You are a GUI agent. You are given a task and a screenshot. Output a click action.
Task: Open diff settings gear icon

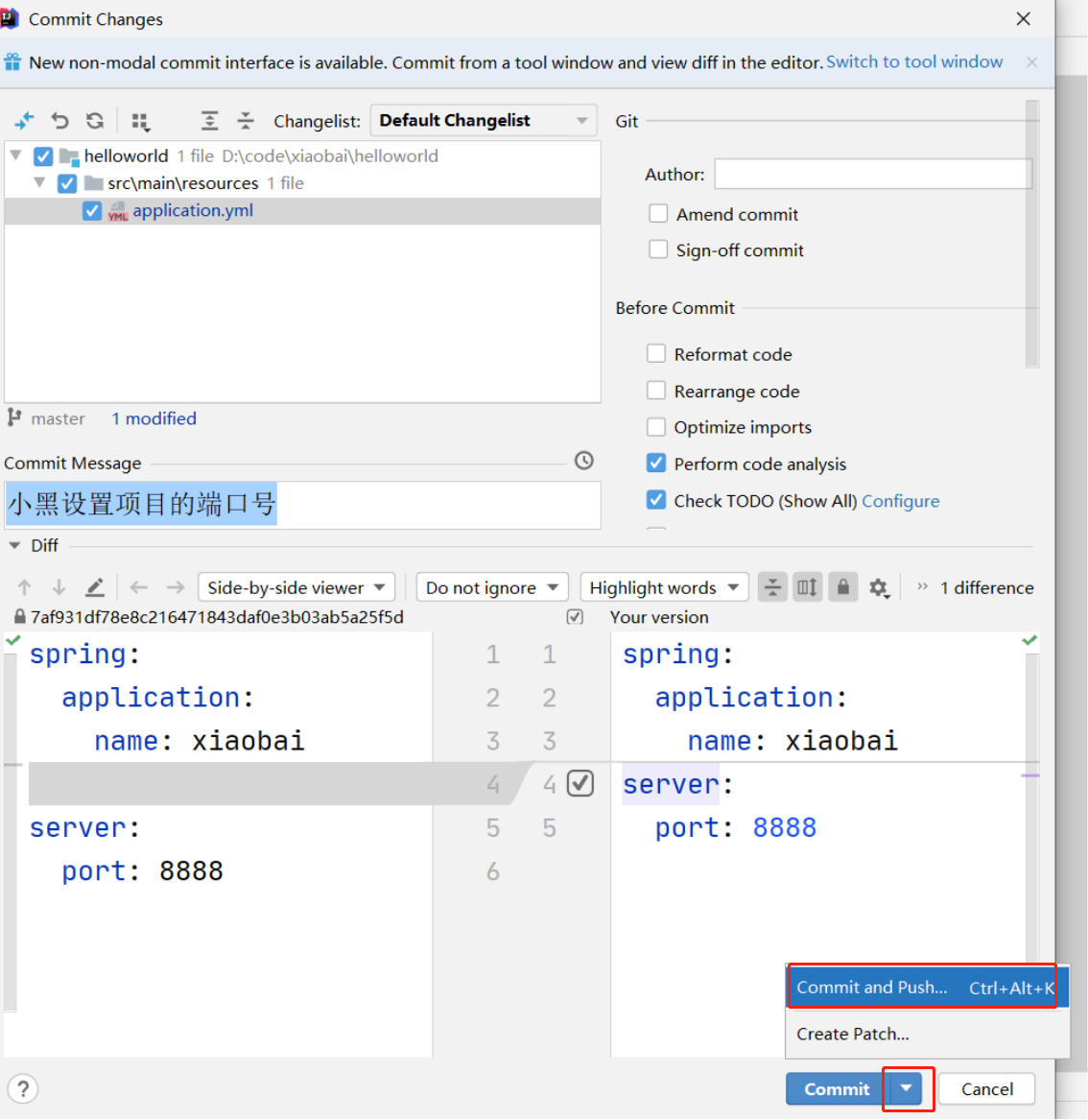(879, 588)
